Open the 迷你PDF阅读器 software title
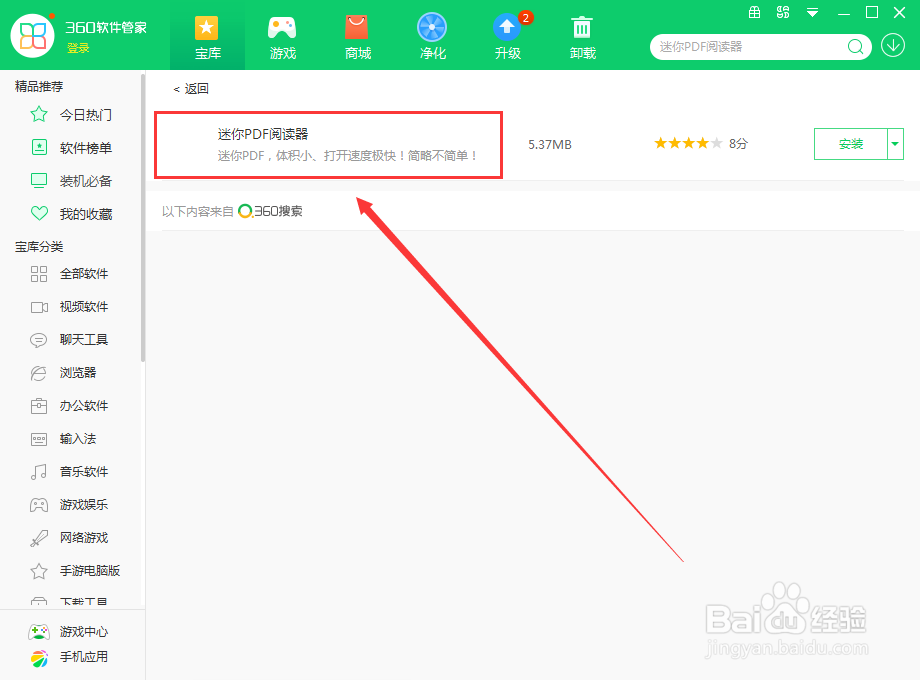This screenshot has height=680, width=920. pyautogui.click(x=263, y=134)
